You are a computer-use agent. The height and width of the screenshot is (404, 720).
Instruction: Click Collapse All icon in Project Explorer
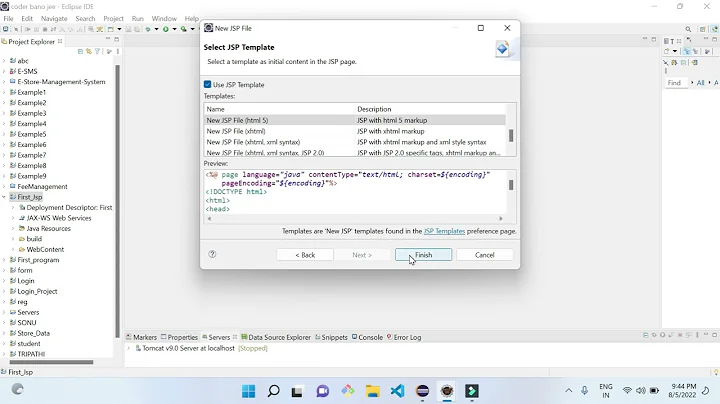point(80,51)
